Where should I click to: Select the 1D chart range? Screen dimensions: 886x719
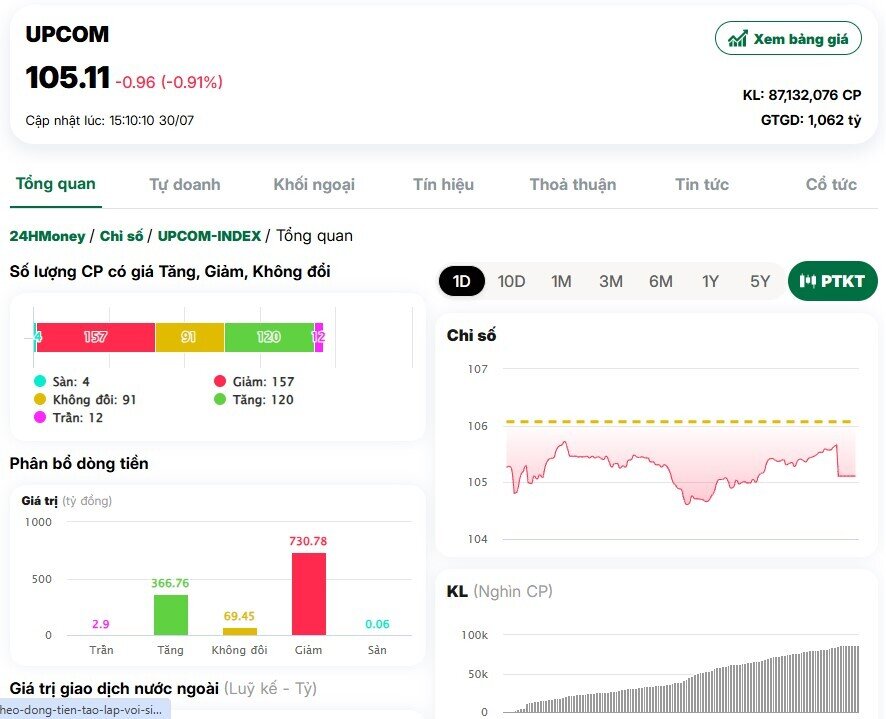pyautogui.click(x=462, y=281)
